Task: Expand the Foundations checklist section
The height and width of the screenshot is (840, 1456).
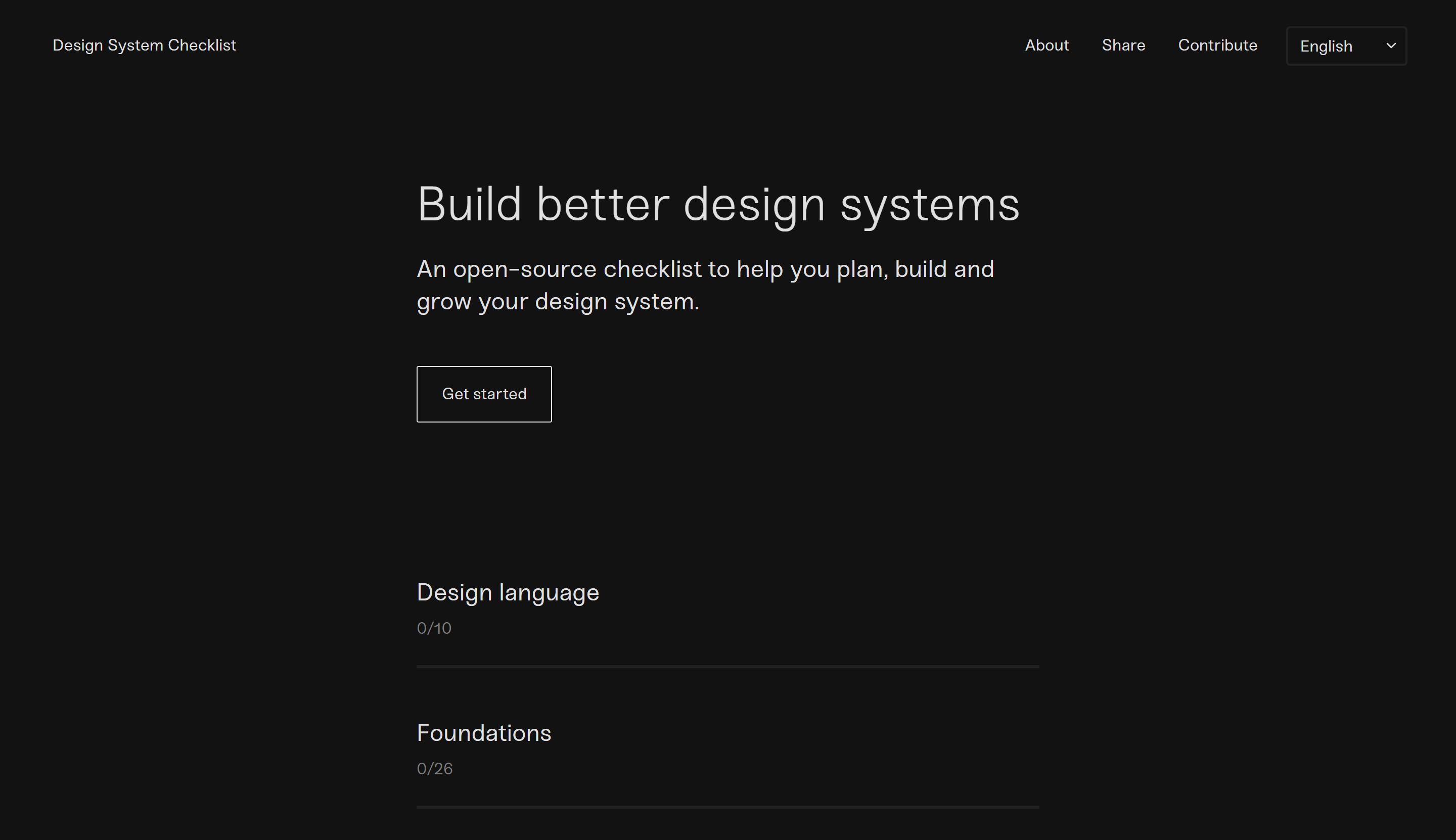Action: coord(484,733)
